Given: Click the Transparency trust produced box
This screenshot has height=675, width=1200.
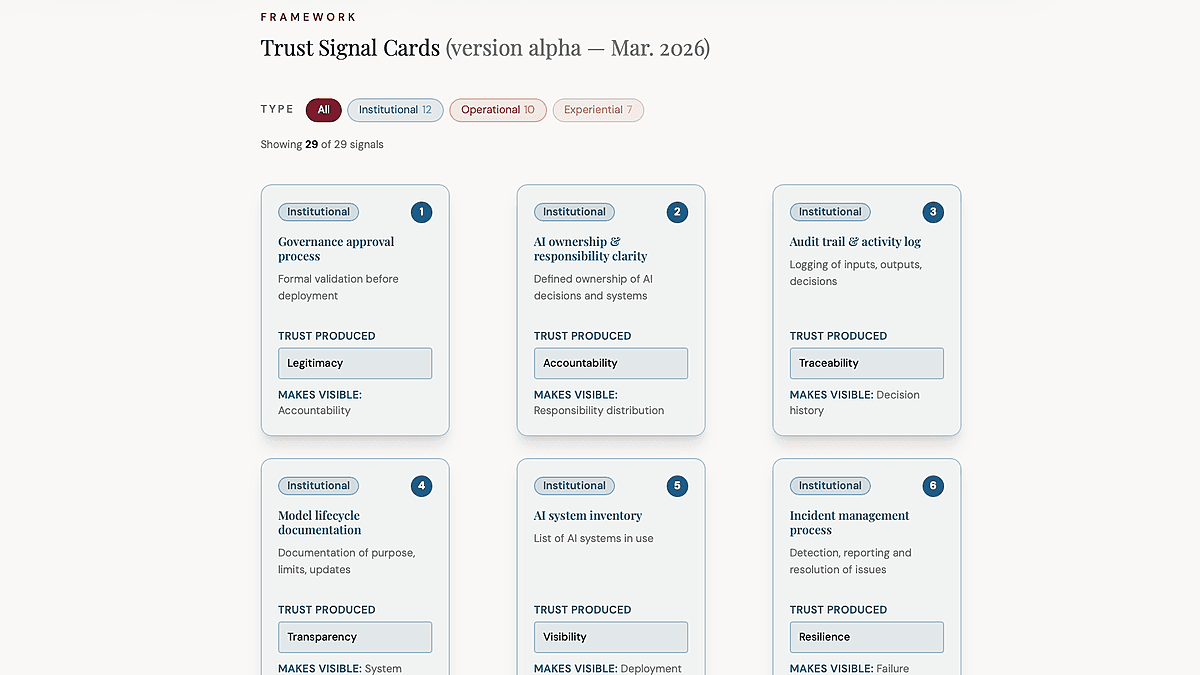Looking at the screenshot, I should 355,637.
